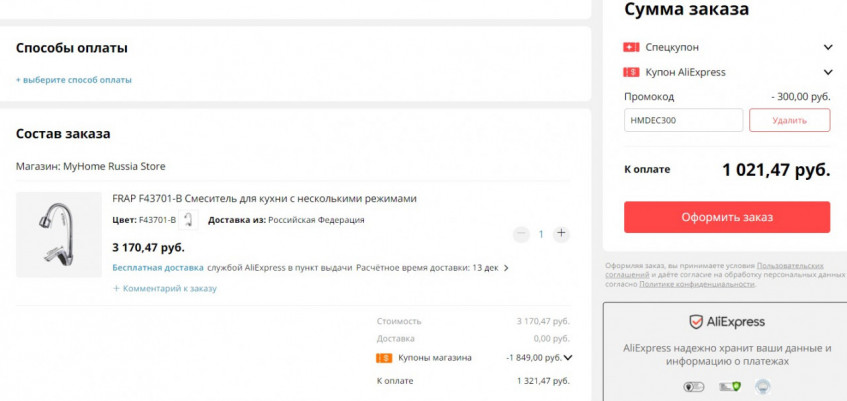This screenshot has height=401, width=847.
Task: Expand the Купон AliExpress chevron
Action: point(828,72)
